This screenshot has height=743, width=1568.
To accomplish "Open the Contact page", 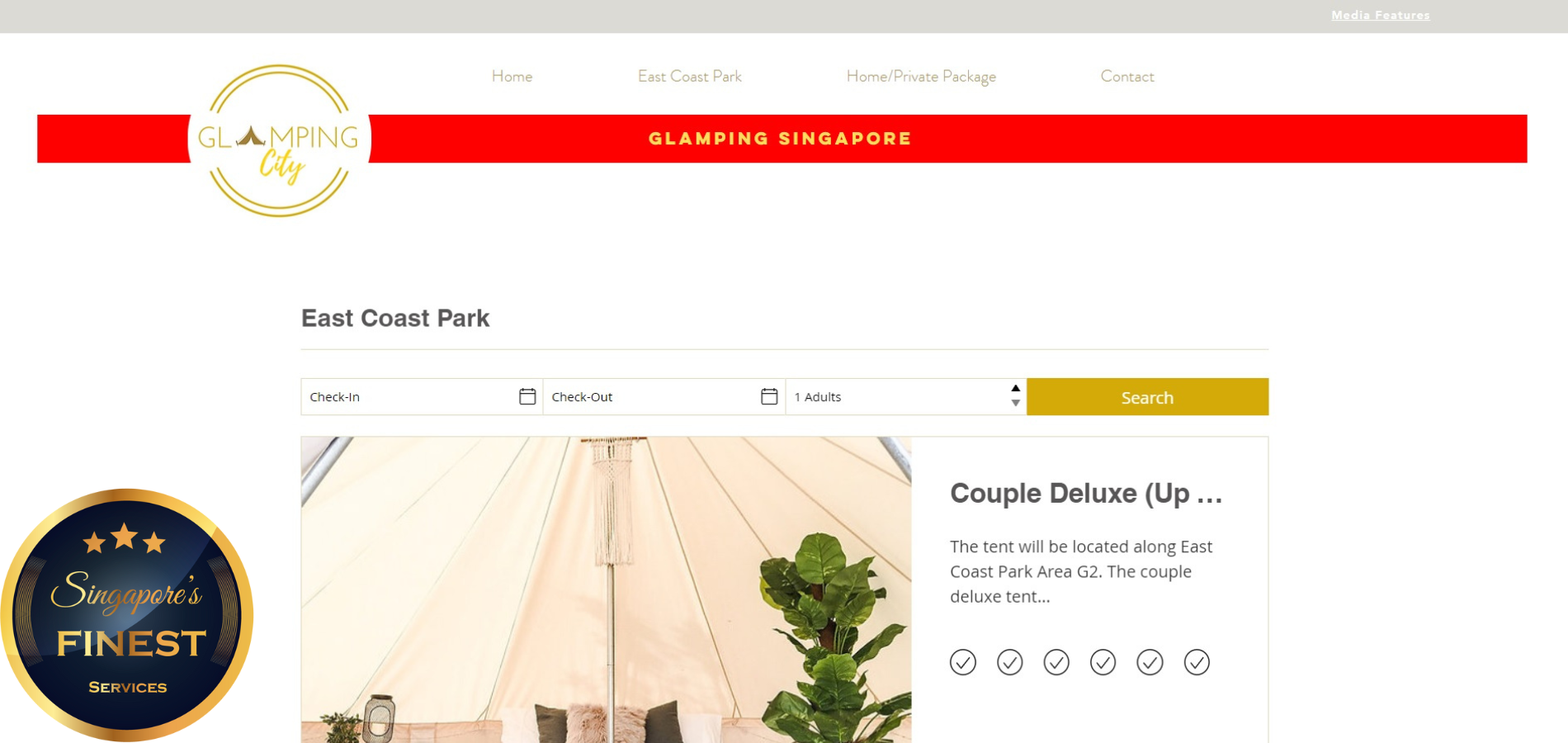I will [x=1127, y=77].
